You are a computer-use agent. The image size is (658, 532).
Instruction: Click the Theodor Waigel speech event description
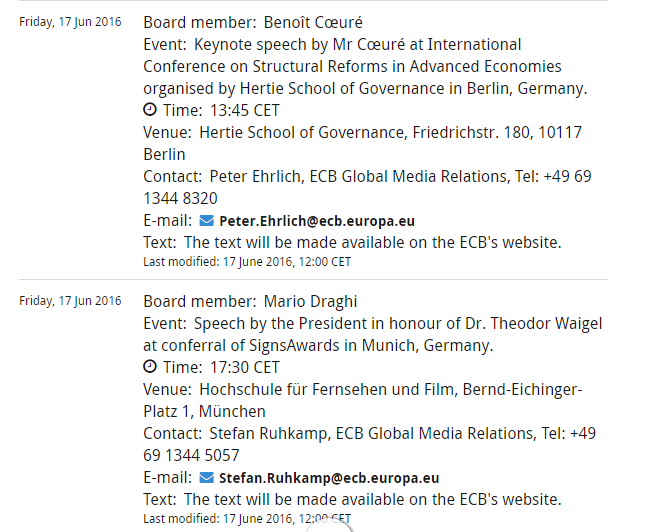point(373,334)
